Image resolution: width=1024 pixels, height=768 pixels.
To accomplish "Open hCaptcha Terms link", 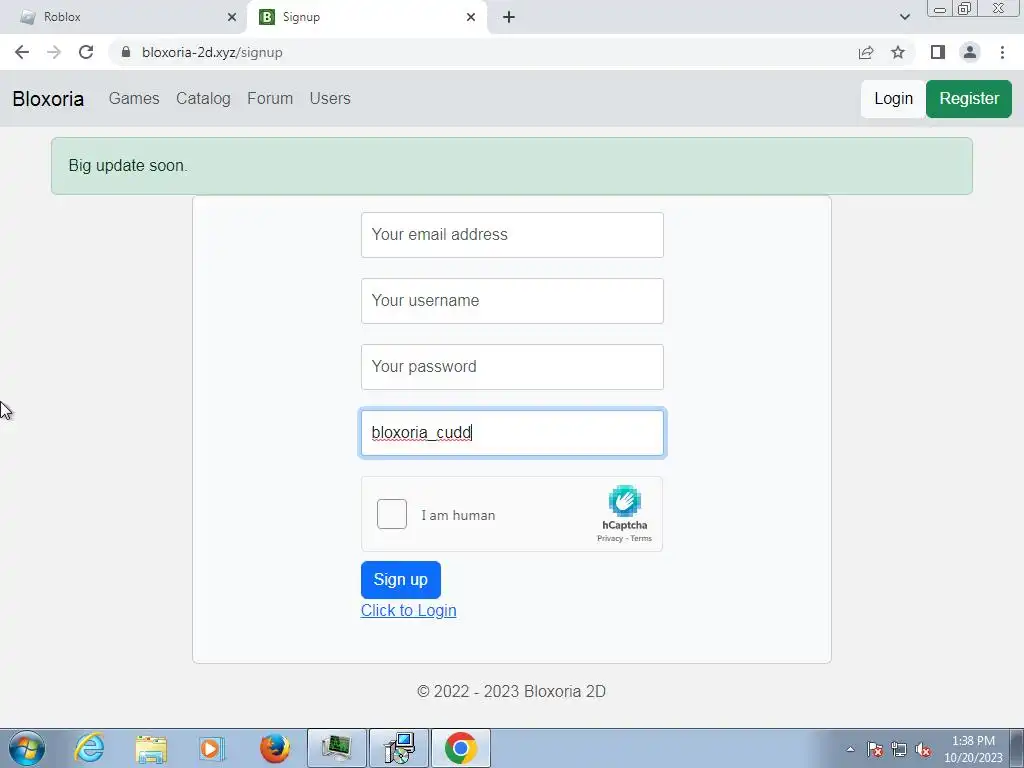I will [x=641, y=539].
